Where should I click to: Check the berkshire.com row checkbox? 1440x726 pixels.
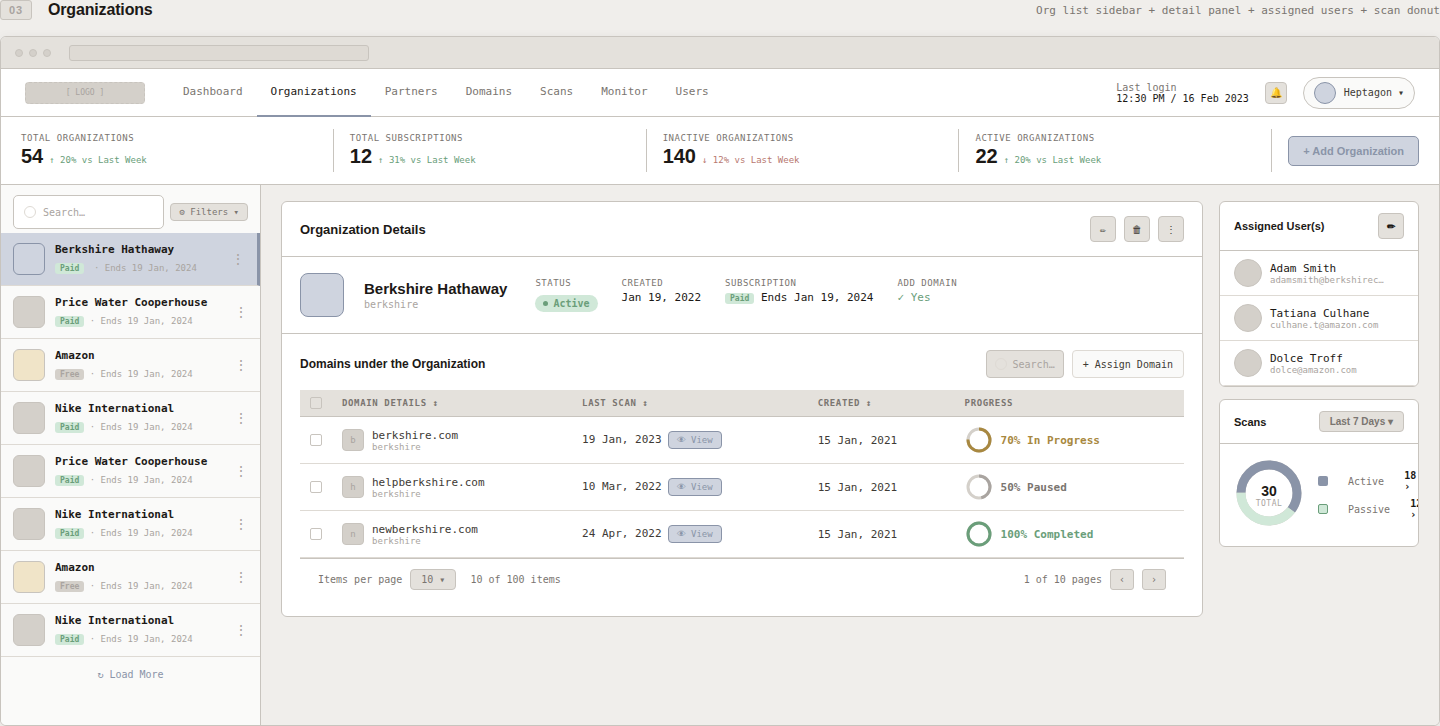[316, 439]
